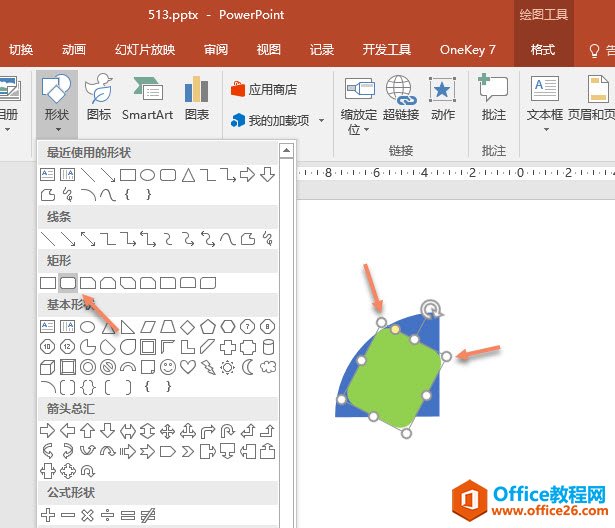This screenshot has width=615, height=528.
Task: Select the plus sign in 公式形状
Action: 48,515
